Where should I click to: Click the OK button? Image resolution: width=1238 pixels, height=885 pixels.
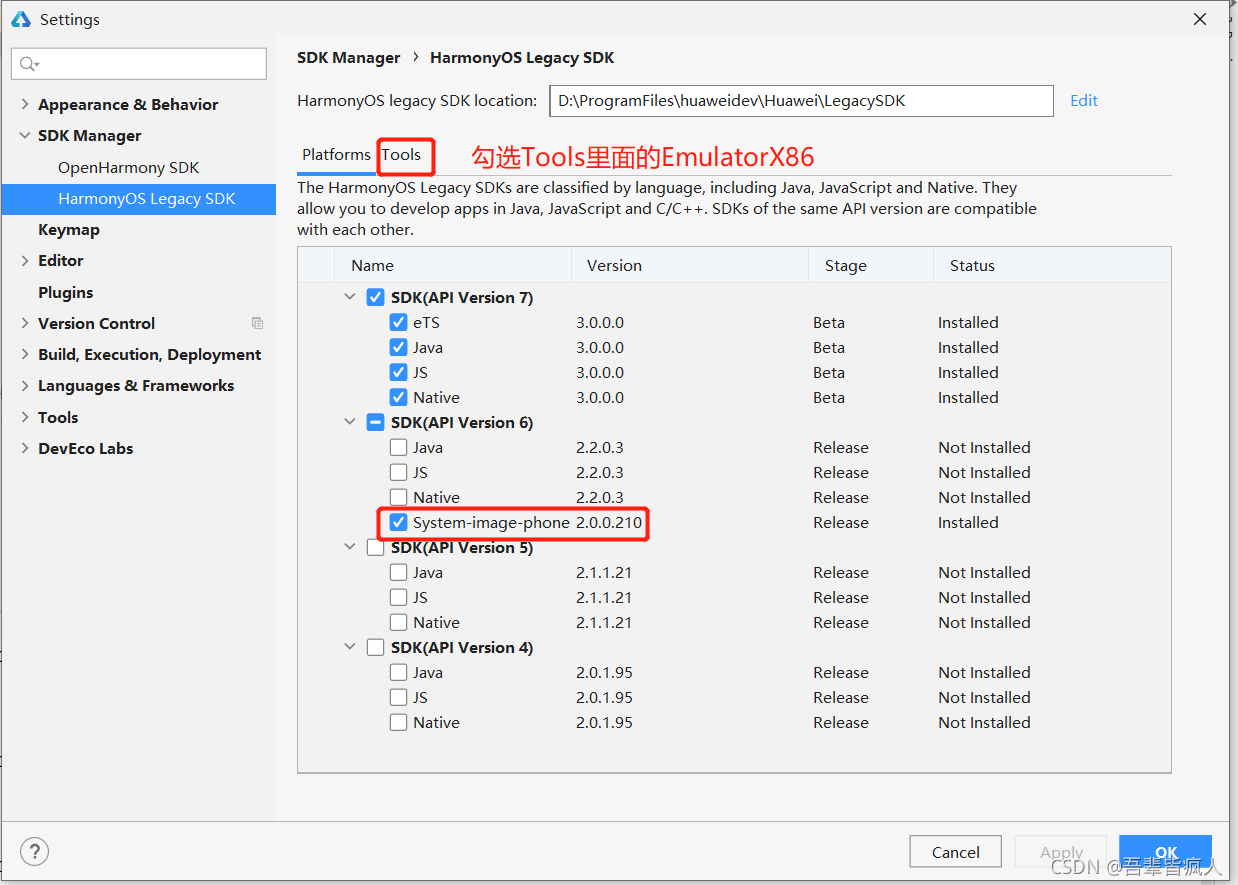(1166, 852)
